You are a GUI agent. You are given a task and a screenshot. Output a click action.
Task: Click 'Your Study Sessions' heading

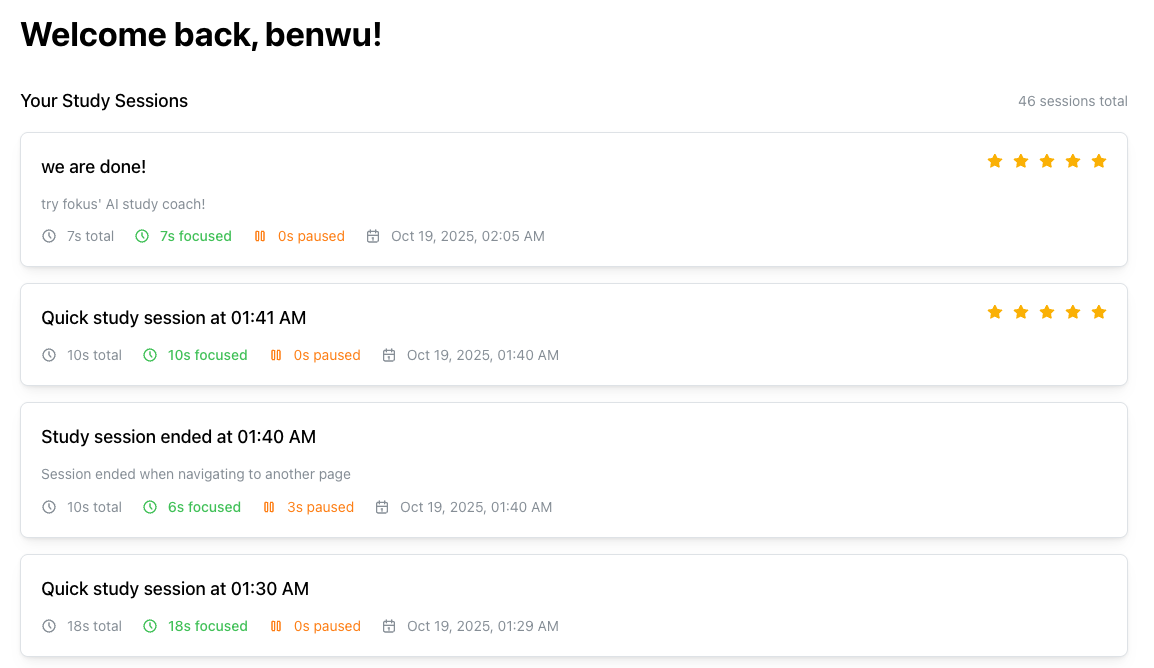tap(104, 101)
